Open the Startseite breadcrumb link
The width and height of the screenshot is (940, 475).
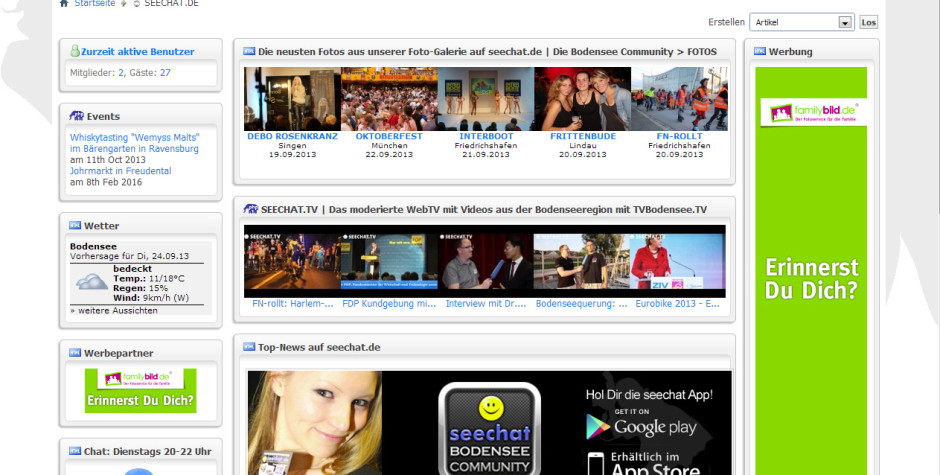coord(95,3)
